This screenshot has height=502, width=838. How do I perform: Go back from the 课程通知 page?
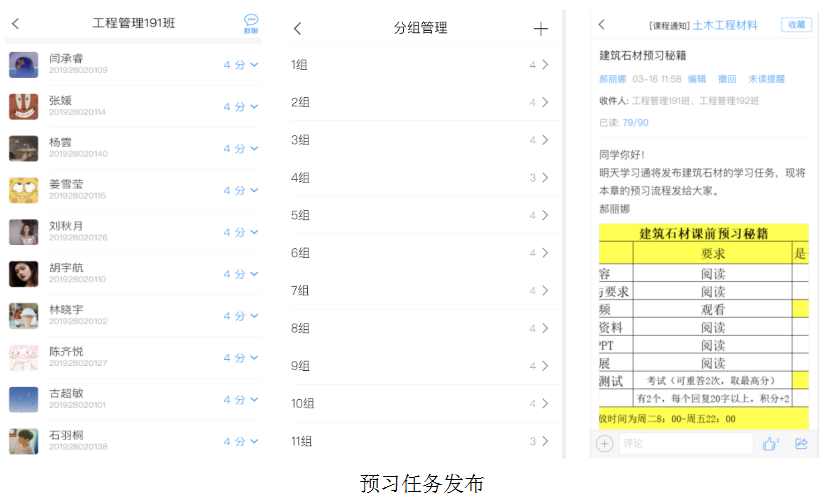tap(602, 25)
